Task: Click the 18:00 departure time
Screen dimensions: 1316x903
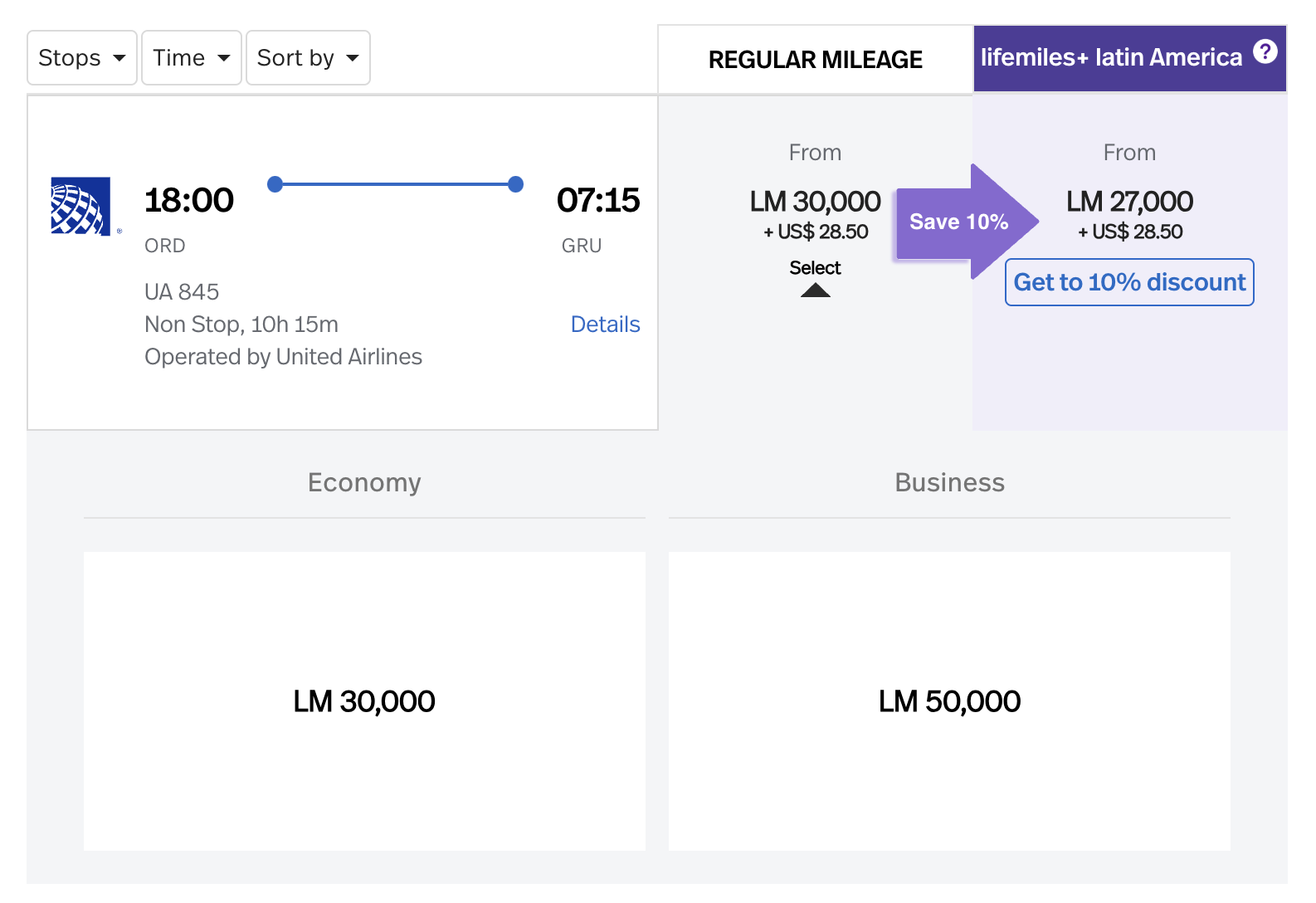Action: tap(189, 200)
